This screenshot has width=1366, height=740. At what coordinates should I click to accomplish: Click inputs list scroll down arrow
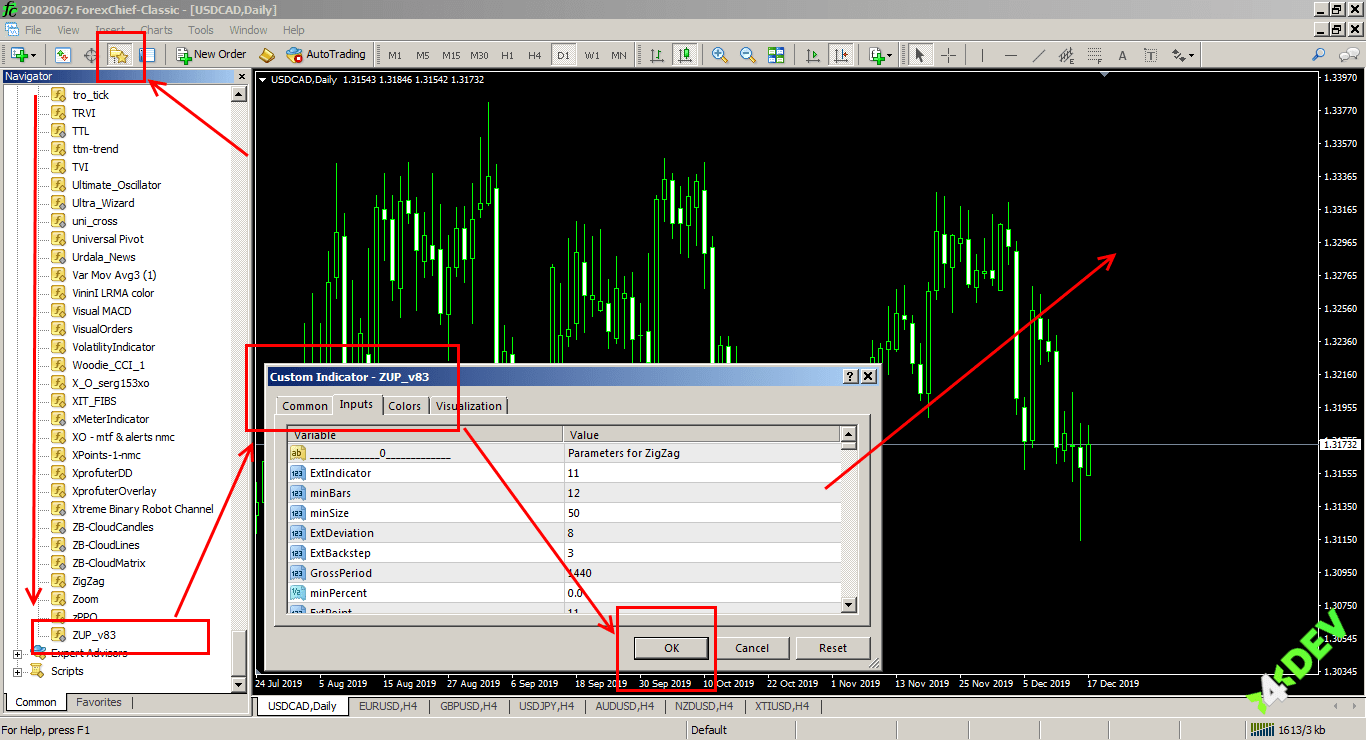(x=849, y=605)
